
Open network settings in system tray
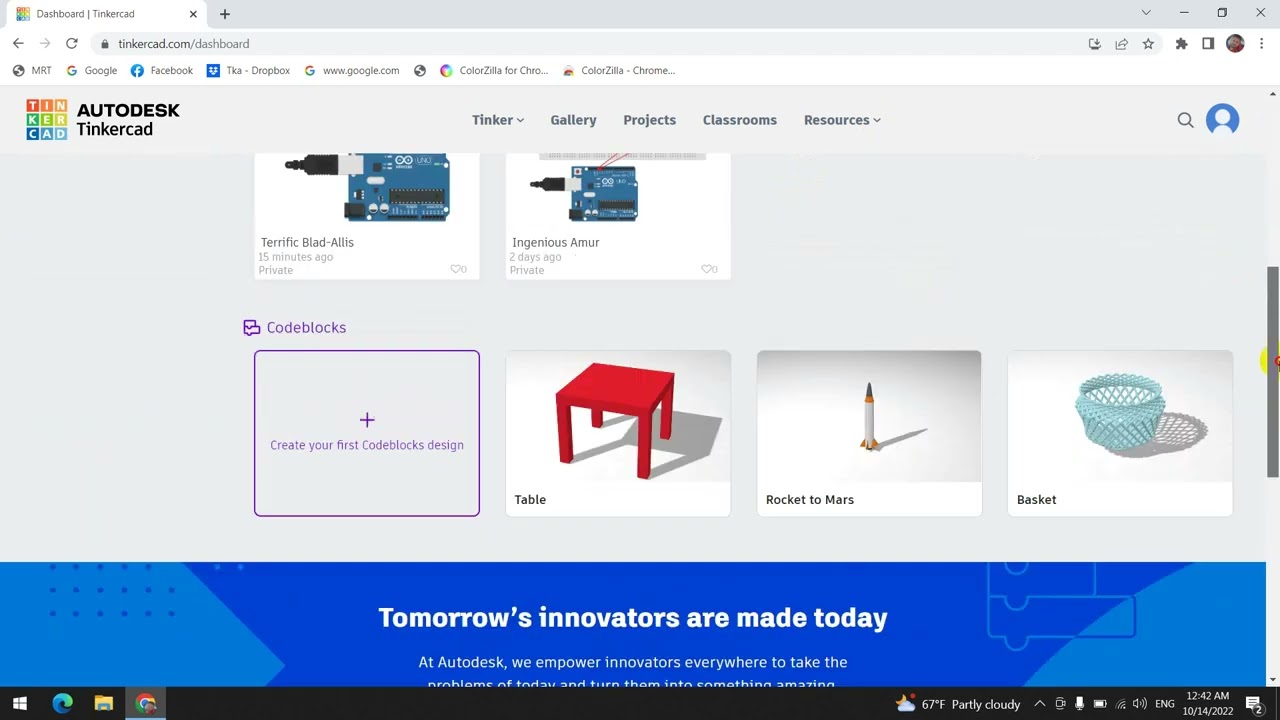tap(1120, 704)
